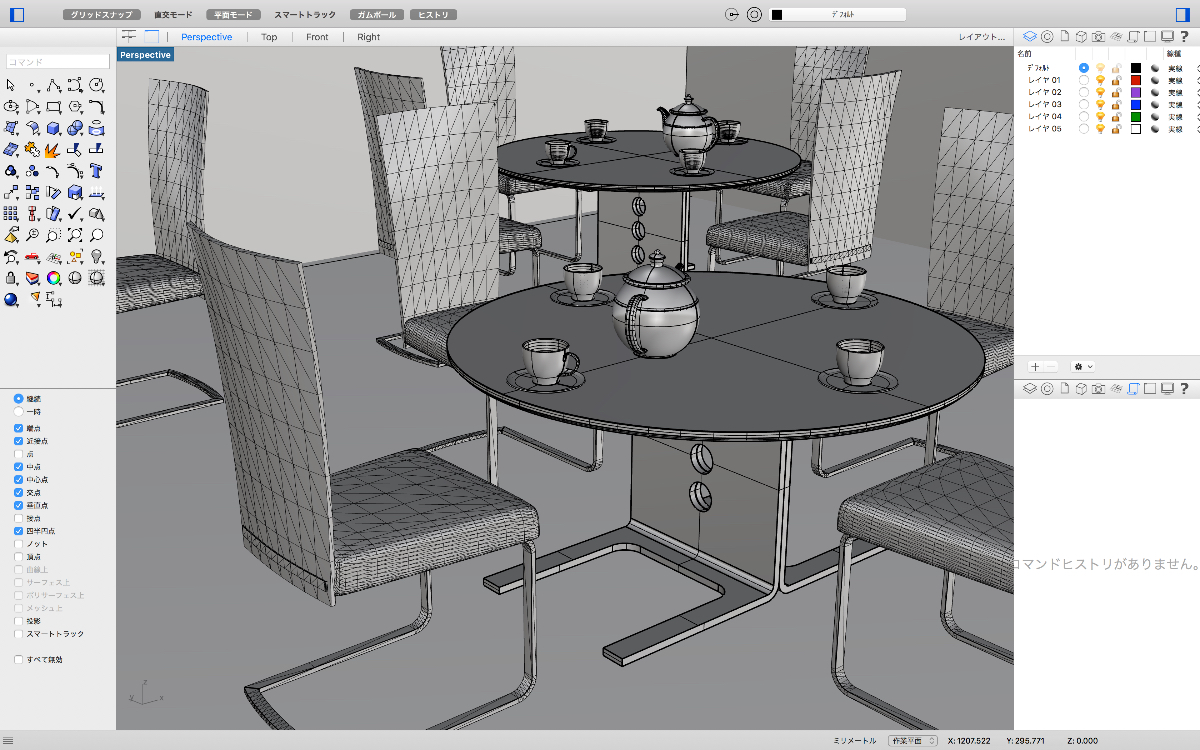
Task: Select the 一時 radio button
Action: point(18,411)
